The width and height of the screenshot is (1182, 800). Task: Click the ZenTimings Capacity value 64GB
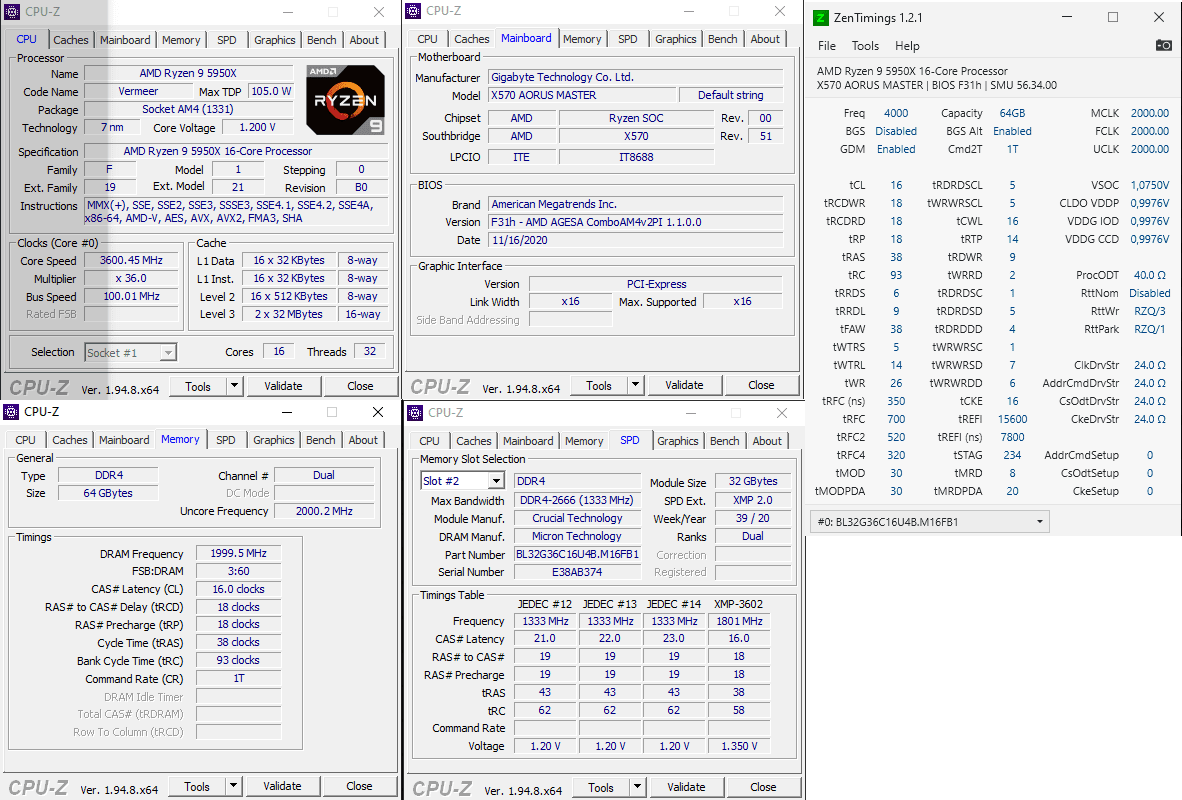point(1012,113)
